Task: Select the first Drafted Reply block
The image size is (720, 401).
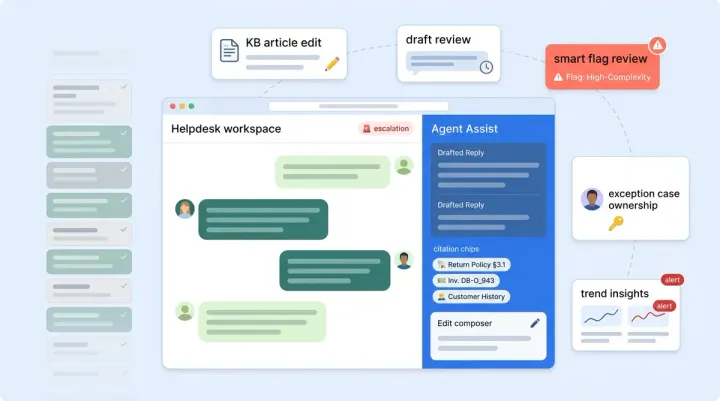Action: coord(488,169)
